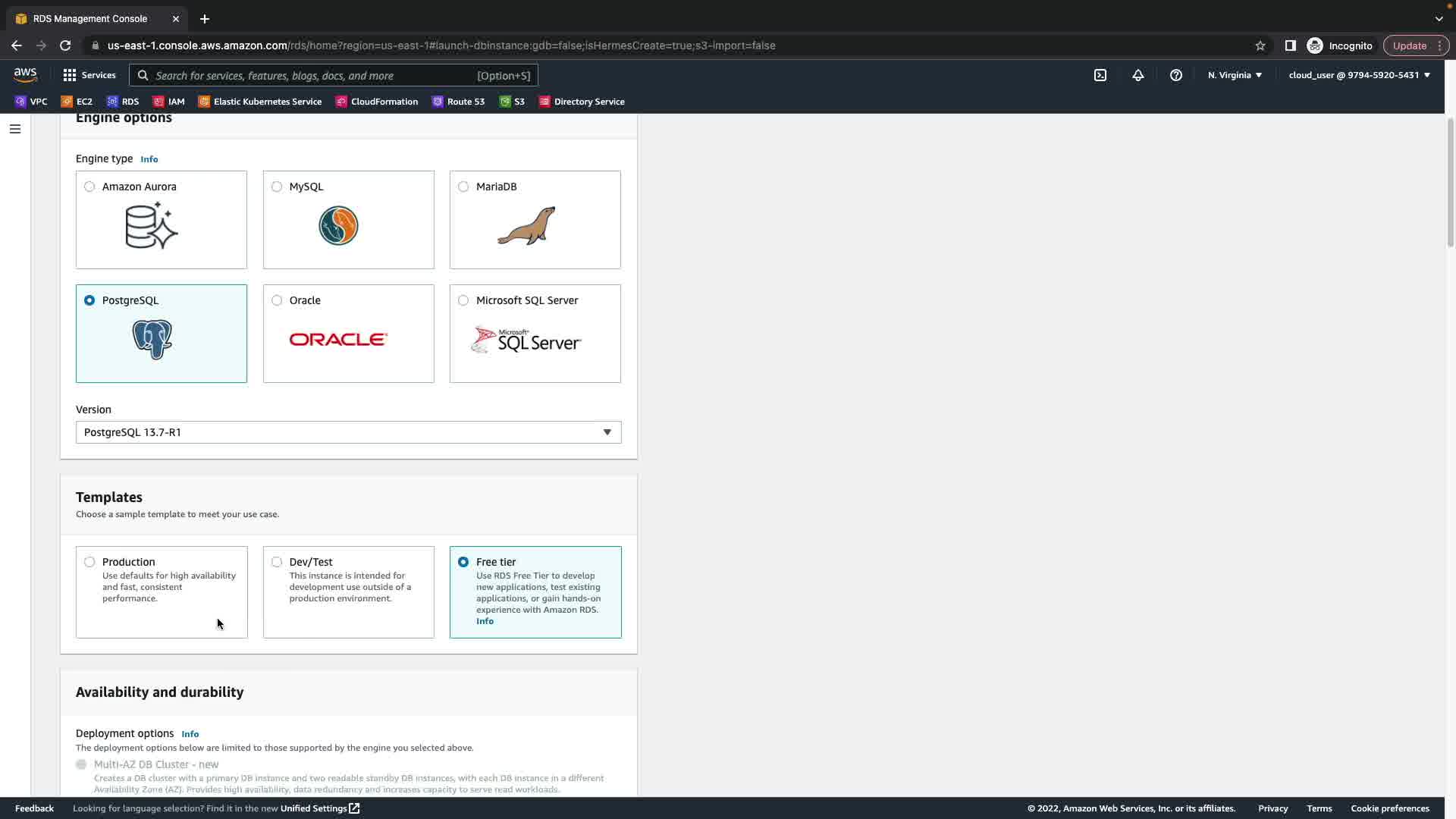Choose the Production template
The height and width of the screenshot is (819, 1456).
coord(89,562)
